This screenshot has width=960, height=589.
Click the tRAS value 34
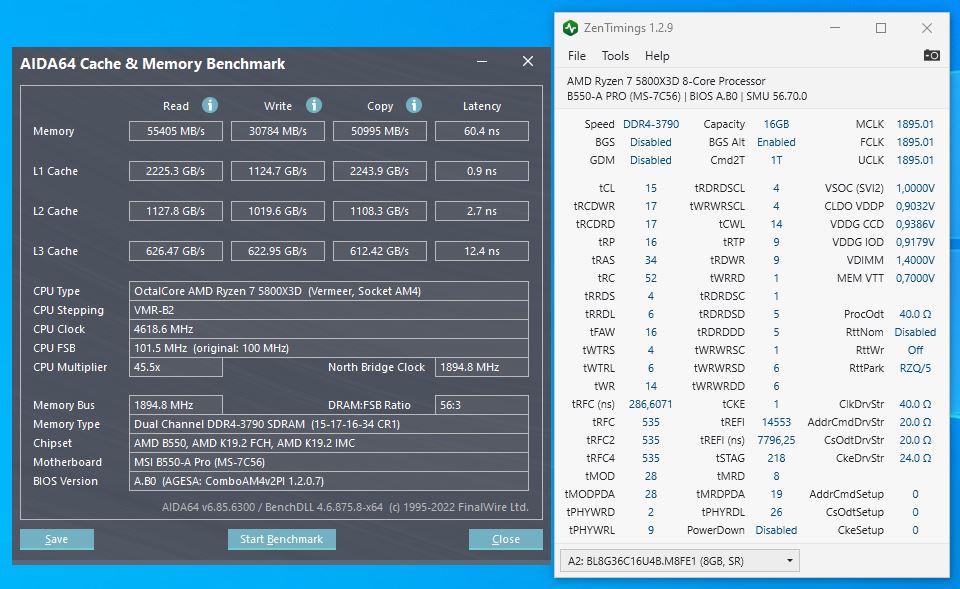651,260
